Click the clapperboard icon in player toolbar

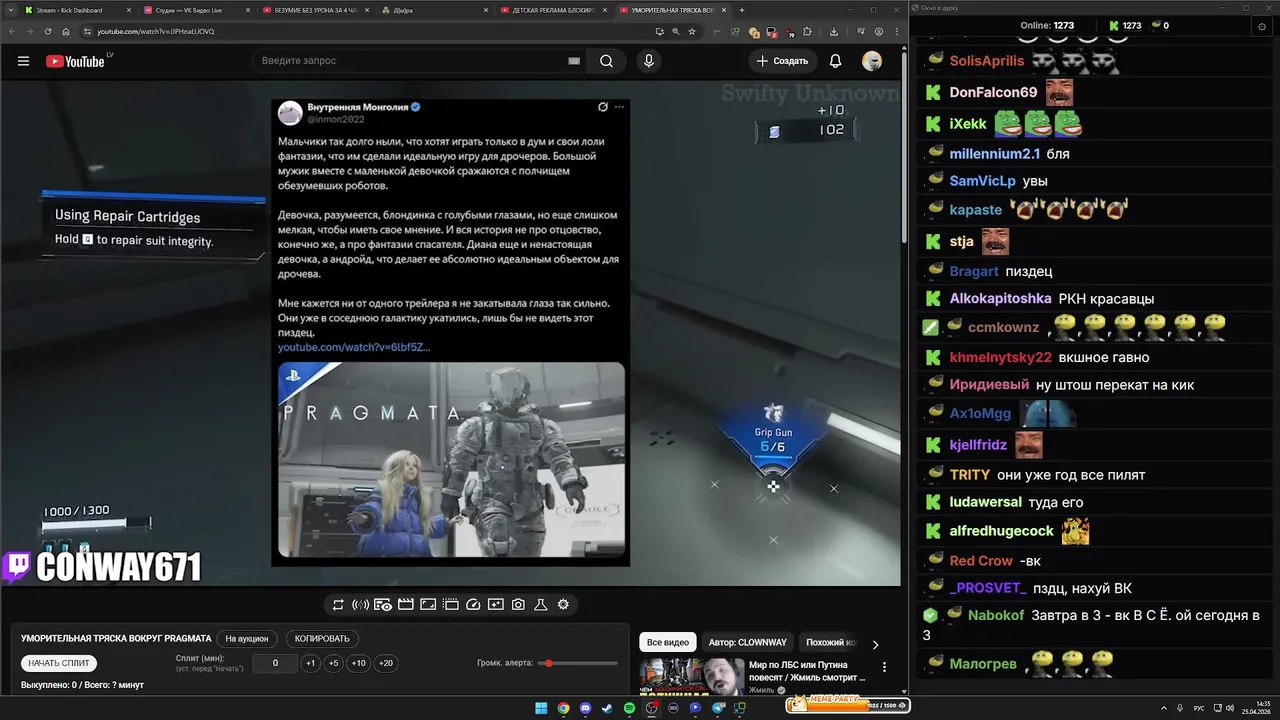[406, 605]
